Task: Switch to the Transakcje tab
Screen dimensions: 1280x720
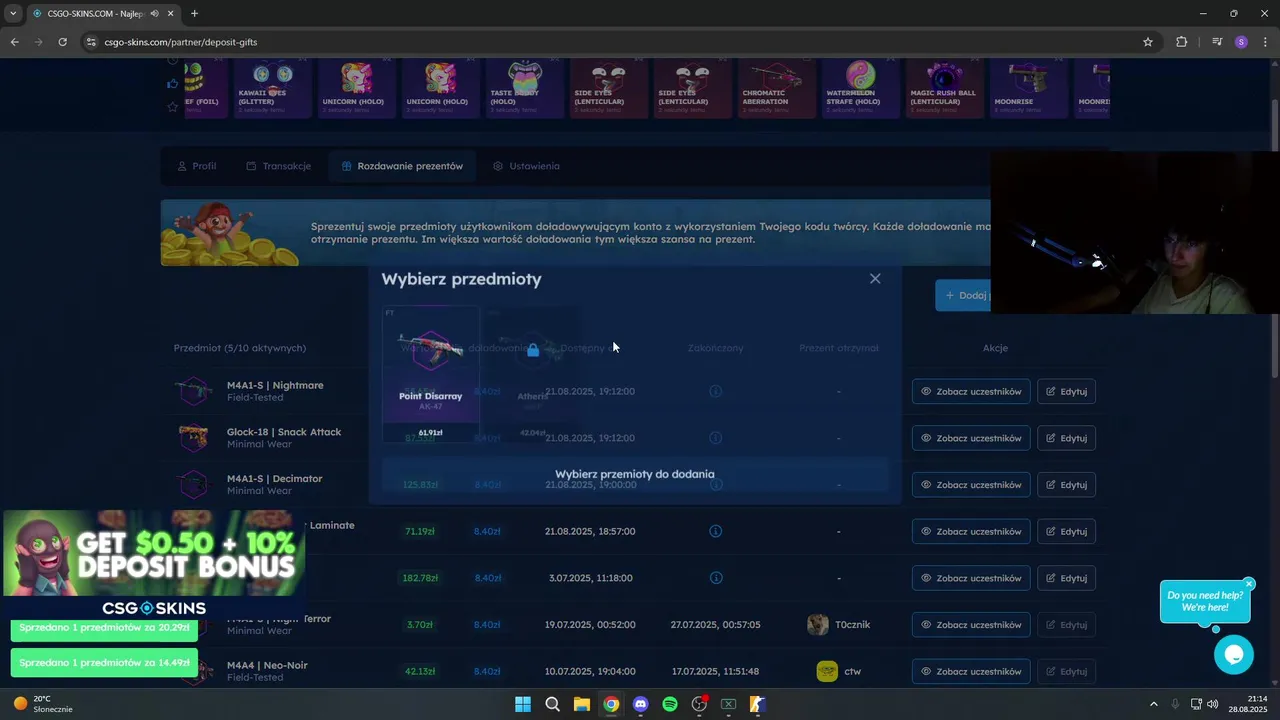Action: coord(278,166)
